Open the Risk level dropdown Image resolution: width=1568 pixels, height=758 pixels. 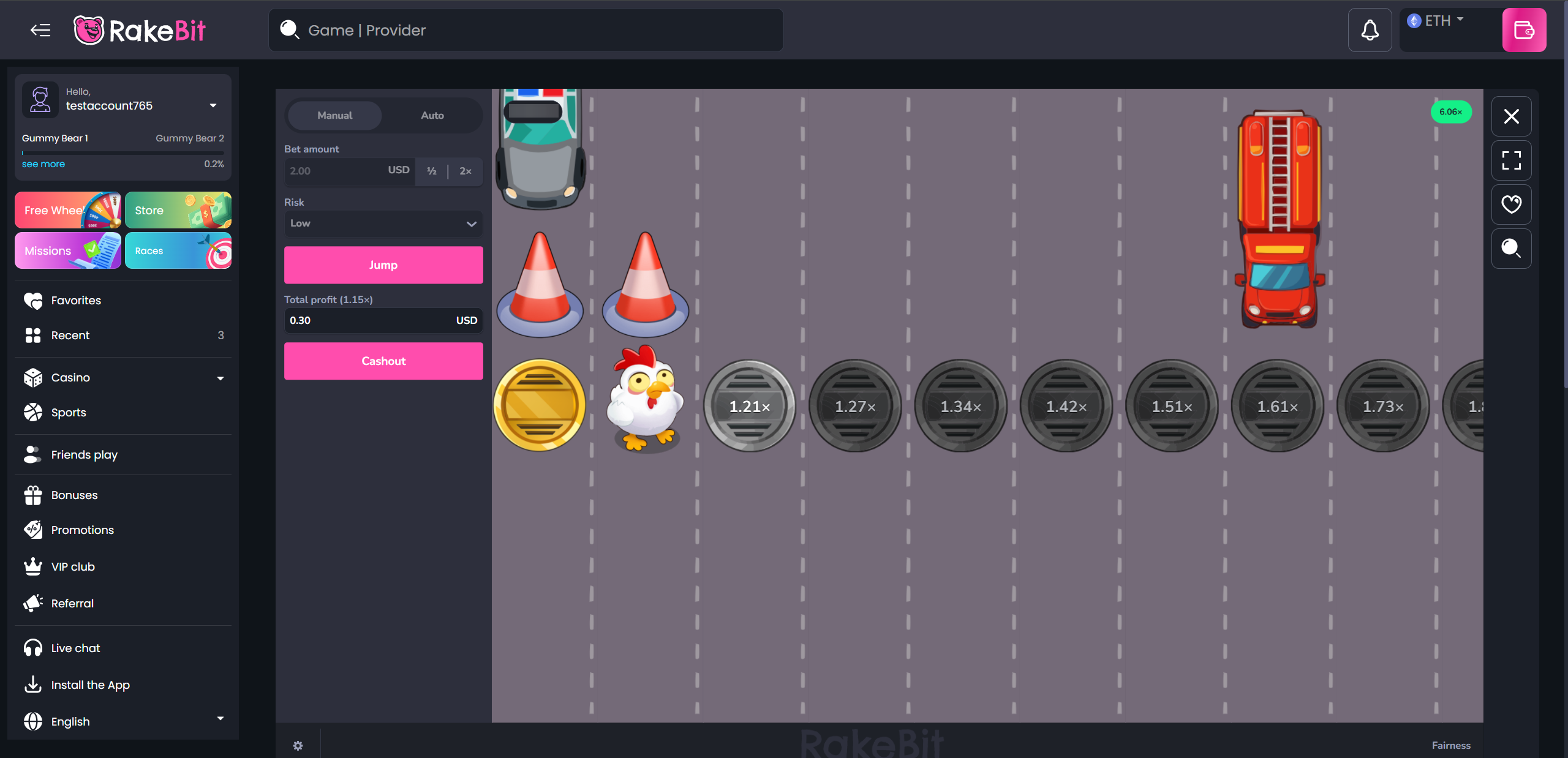(x=383, y=223)
